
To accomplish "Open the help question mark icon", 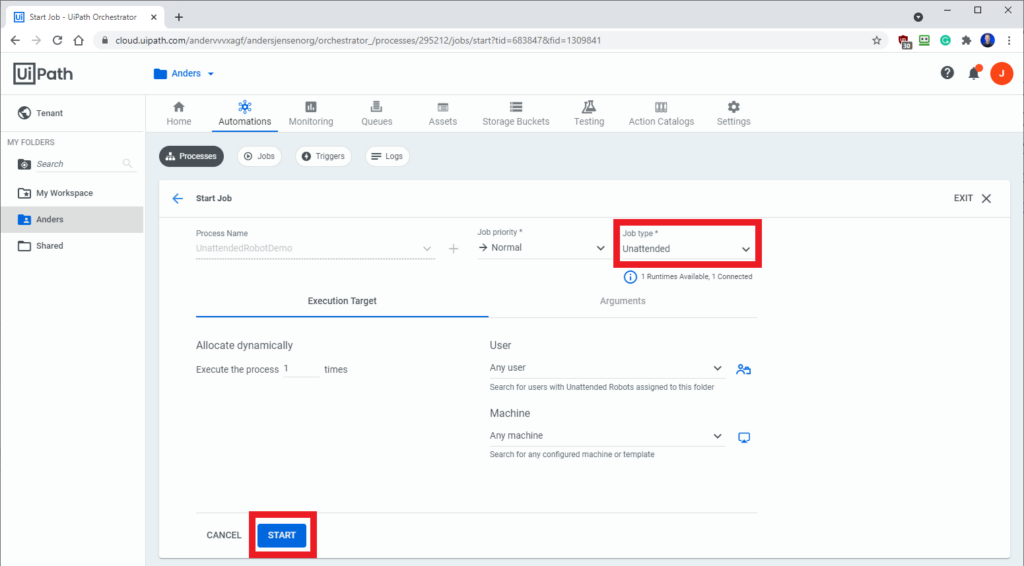I will [x=947, y=73].
